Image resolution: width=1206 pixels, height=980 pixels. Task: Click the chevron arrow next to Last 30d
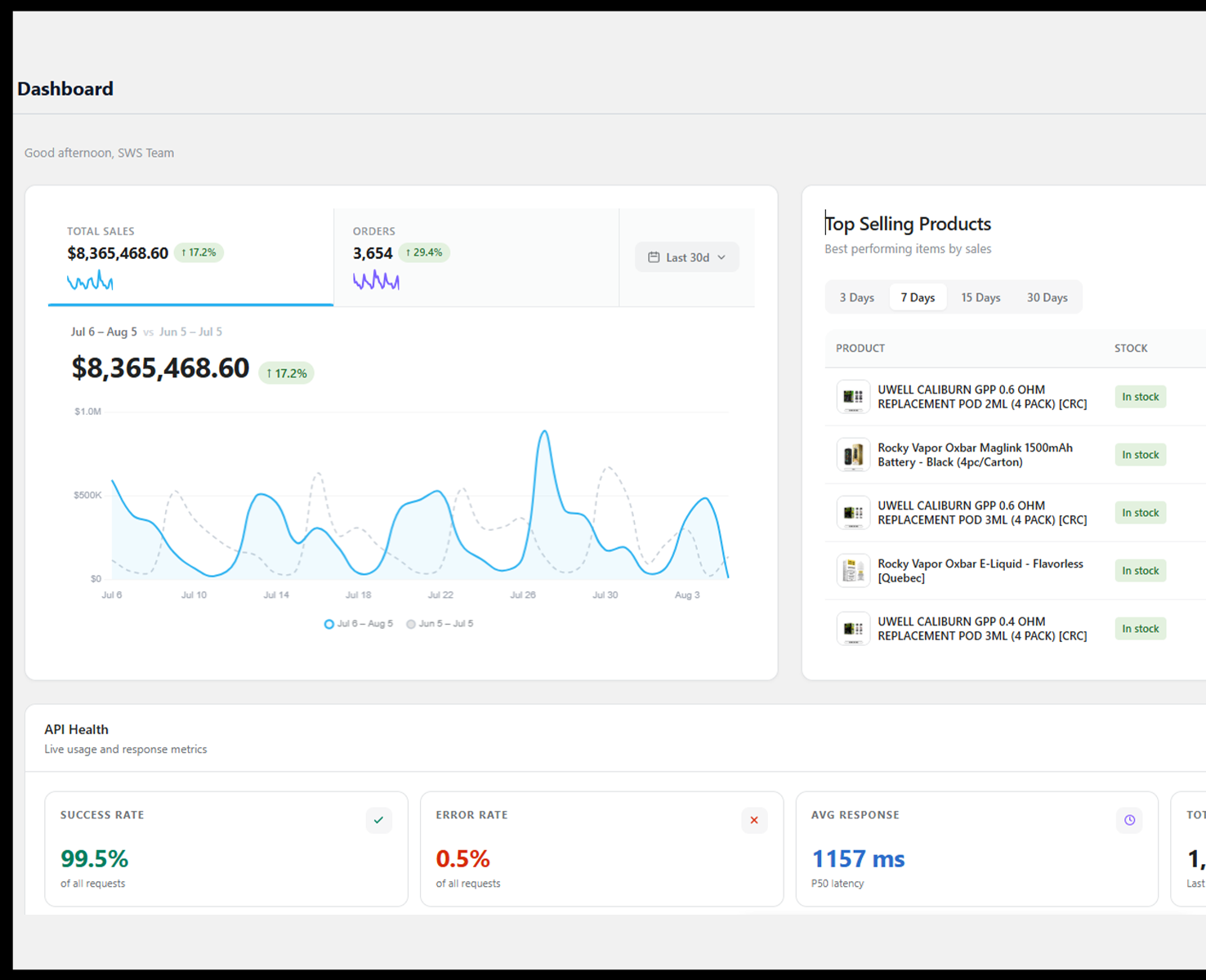[x=721, y=257]
